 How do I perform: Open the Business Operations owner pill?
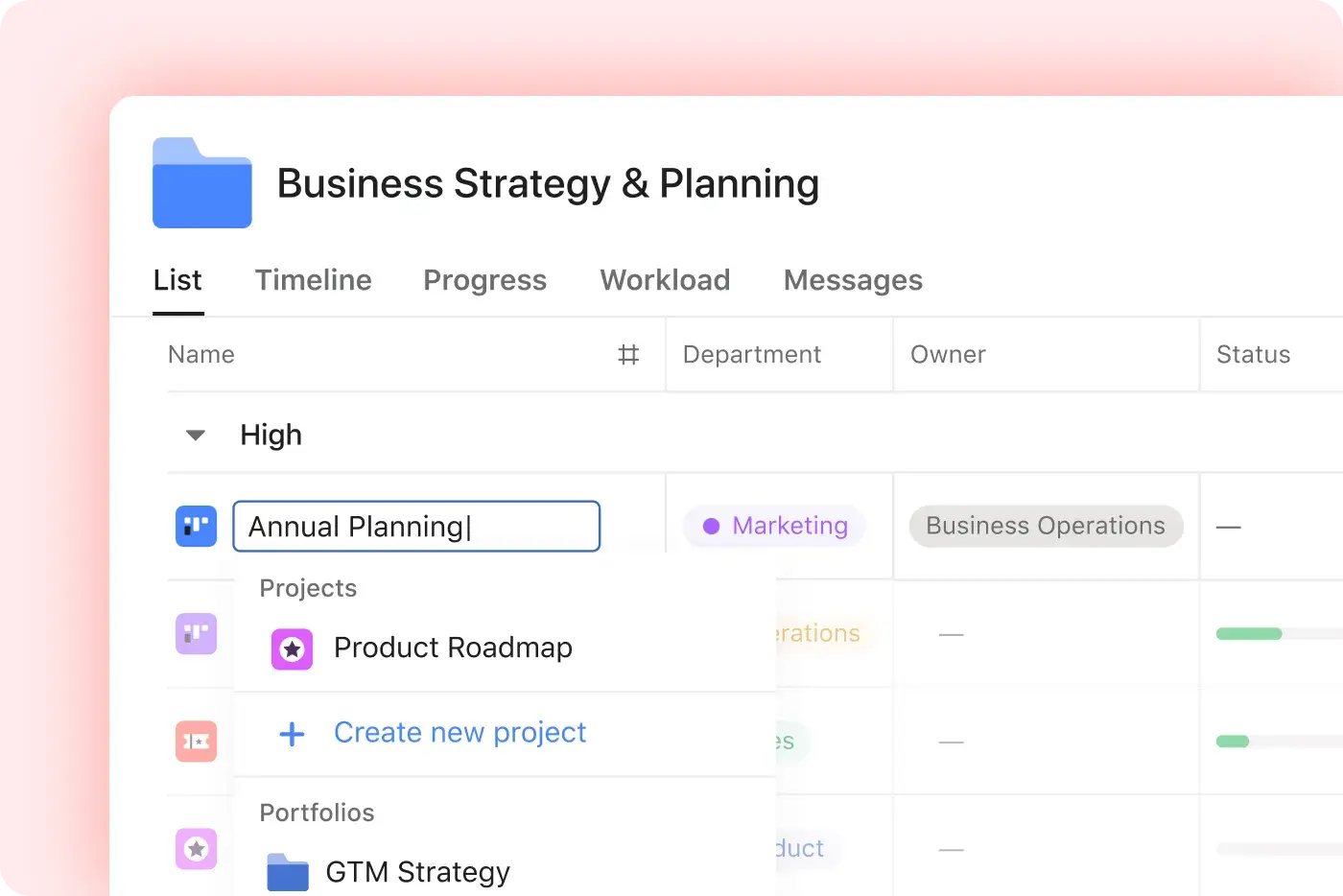(x=1046, y=526)
